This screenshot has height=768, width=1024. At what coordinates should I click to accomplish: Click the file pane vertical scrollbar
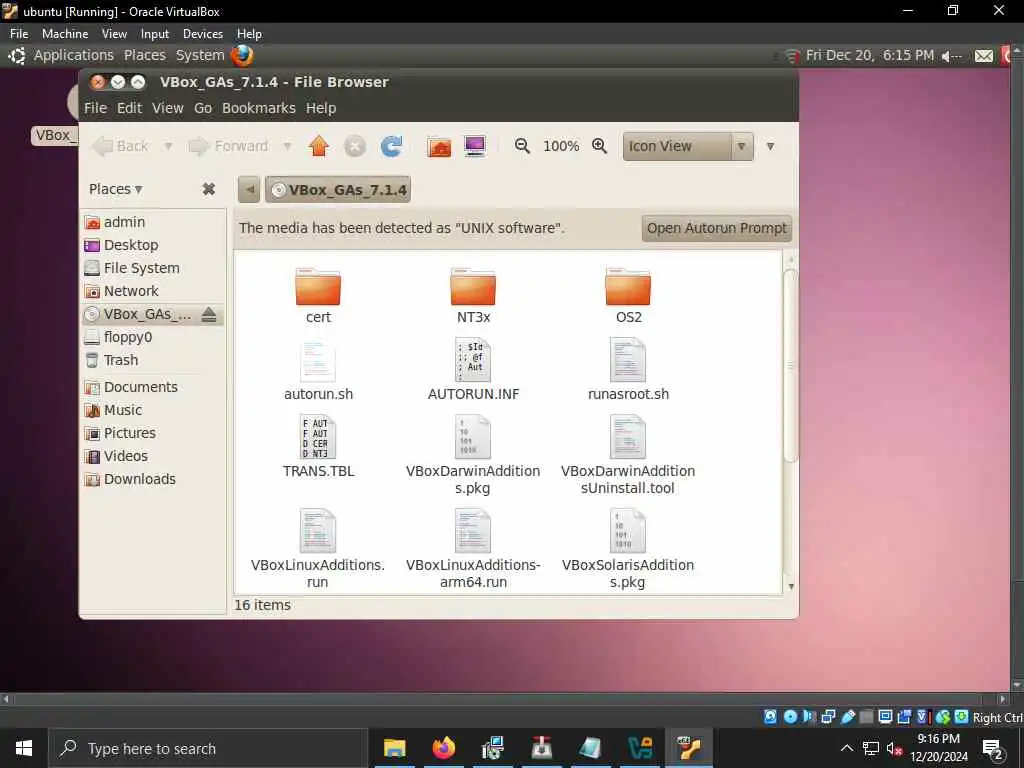click(x=791, y=365)
